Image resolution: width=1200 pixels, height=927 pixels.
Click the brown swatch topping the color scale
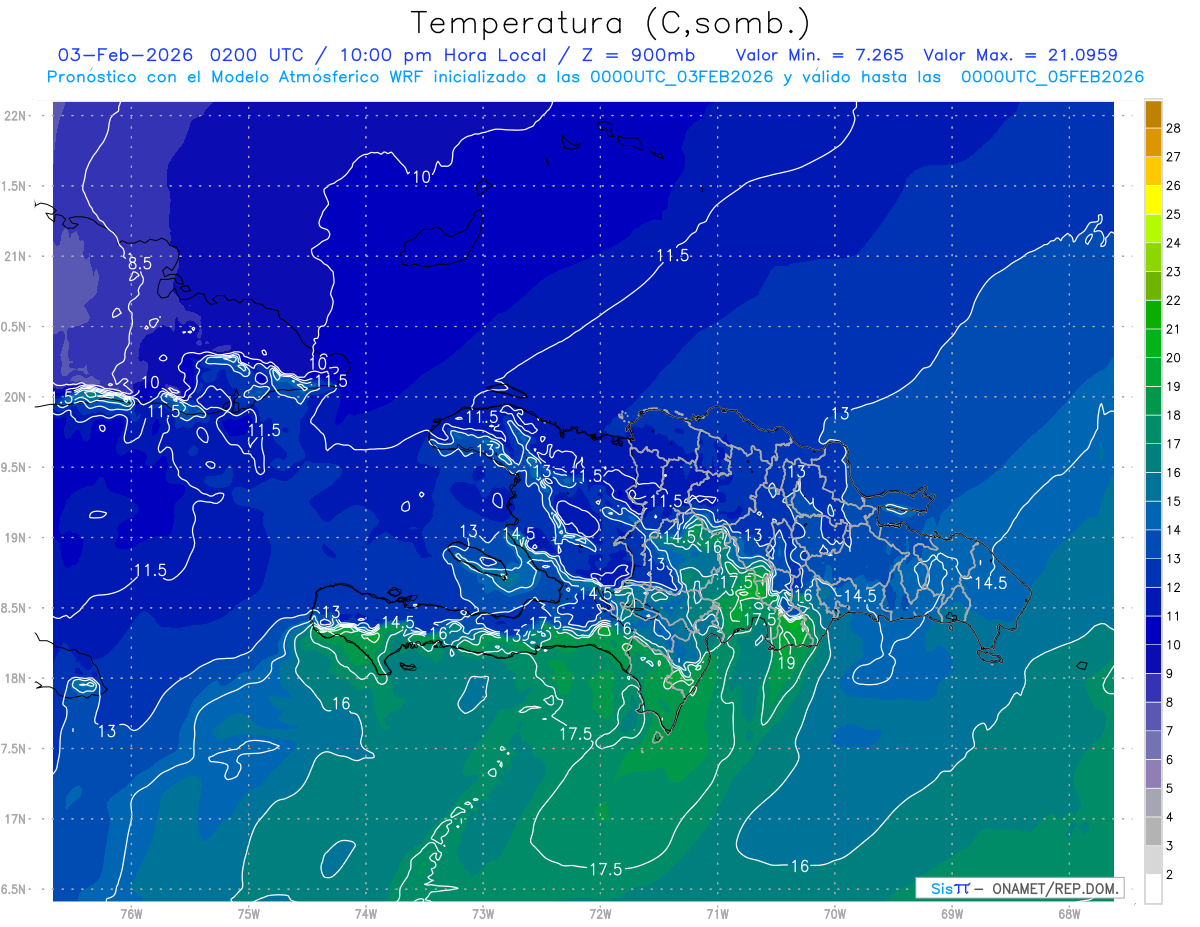point(1153,114)
